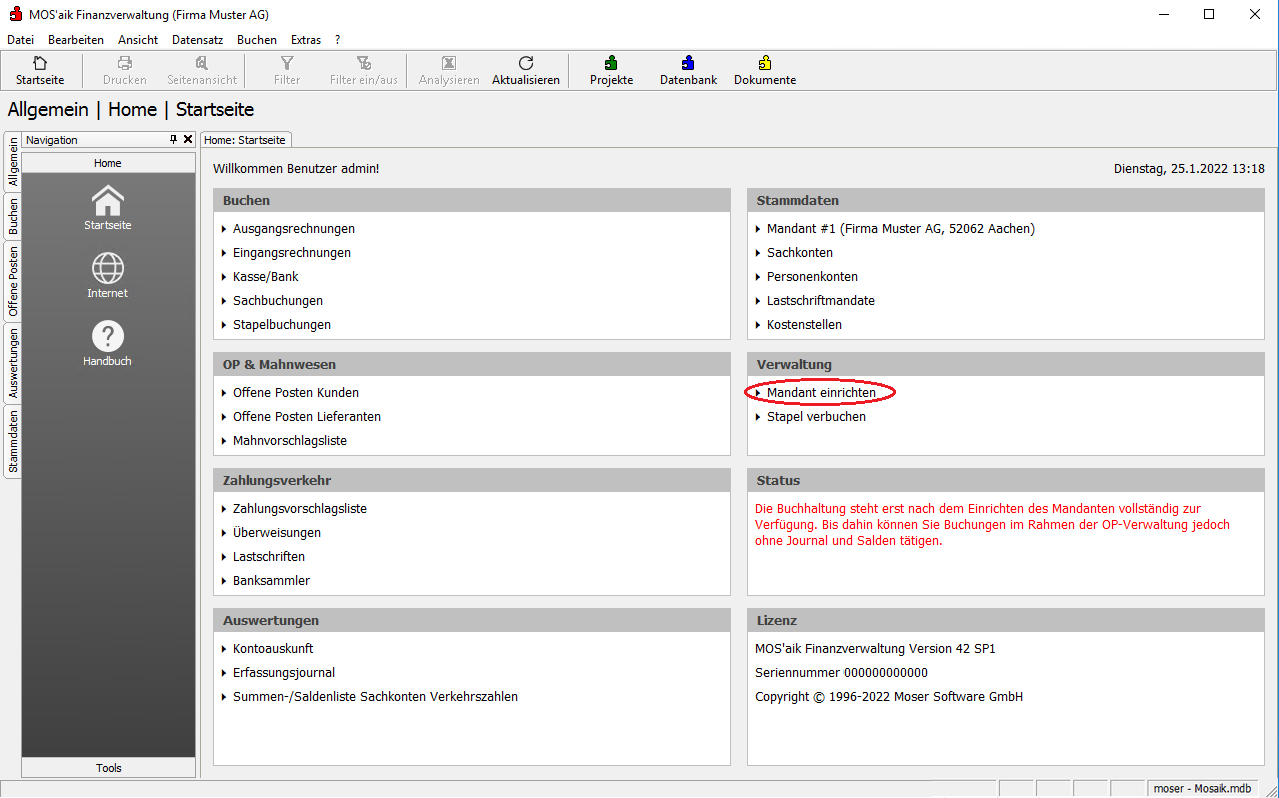
Task: Switch to the Offene Posten vertical tab
Action: (x=13, y=281)
